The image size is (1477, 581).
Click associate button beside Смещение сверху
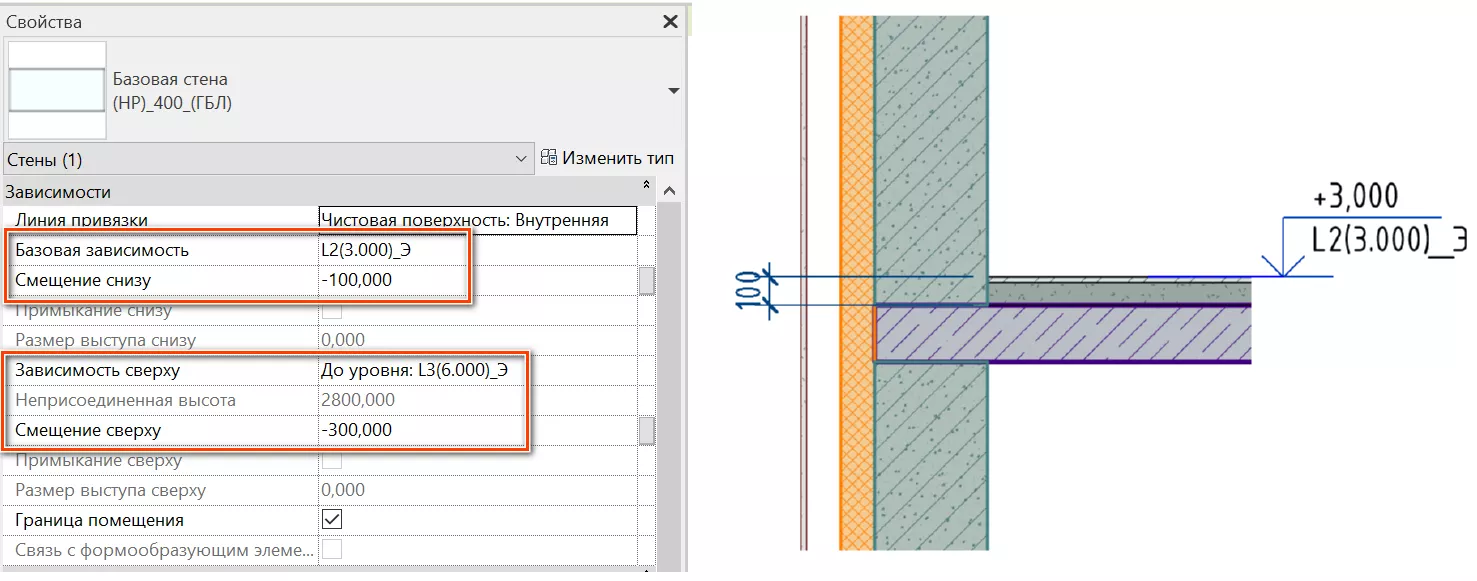point(647,431)
